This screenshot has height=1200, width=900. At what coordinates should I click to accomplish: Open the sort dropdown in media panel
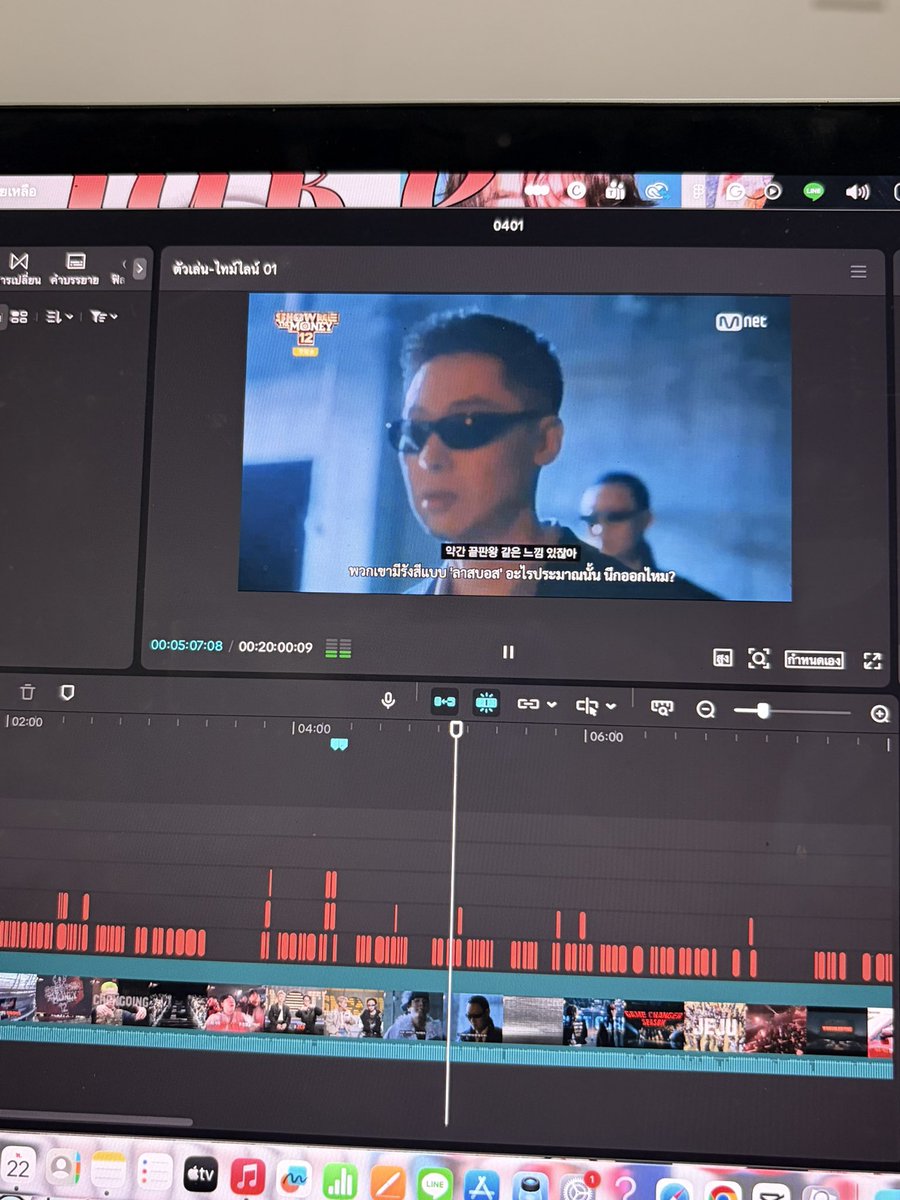[x=58, y=316]
